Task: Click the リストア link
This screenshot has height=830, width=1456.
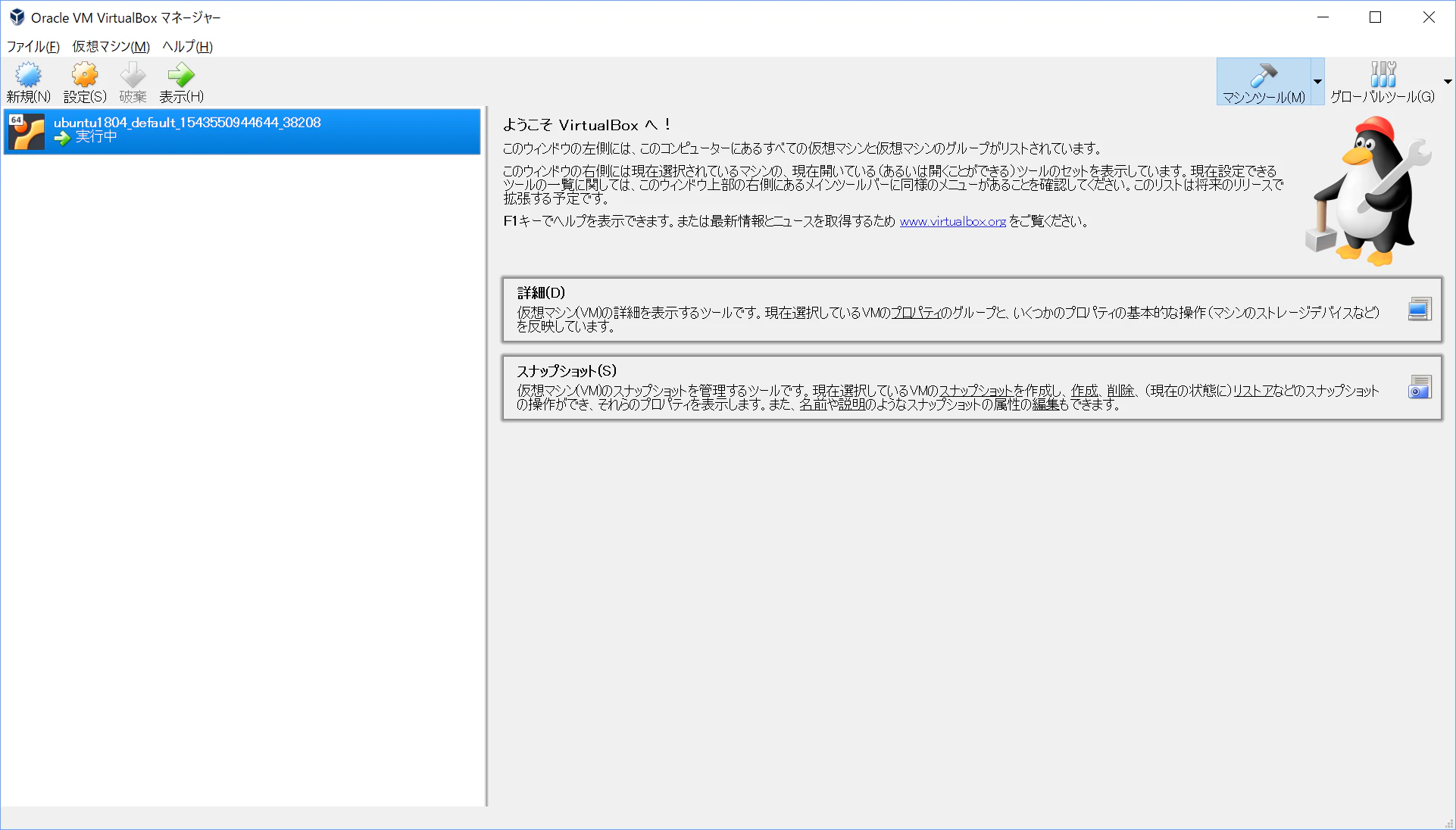Action: coord(1253,391)
